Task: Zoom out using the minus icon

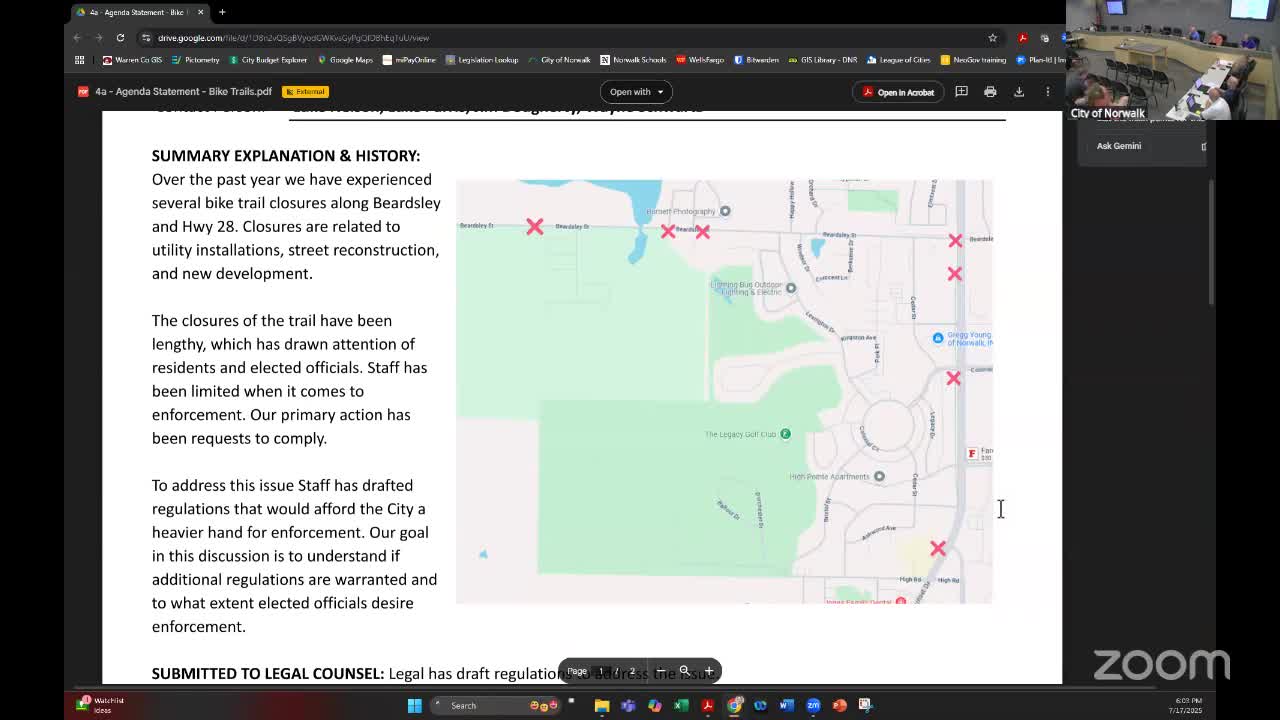Action: coord(660,671)
